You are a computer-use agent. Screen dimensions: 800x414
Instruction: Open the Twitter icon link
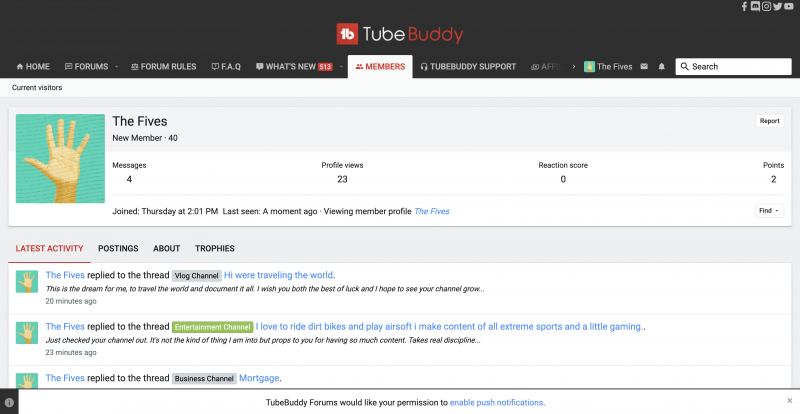[777, 7]
